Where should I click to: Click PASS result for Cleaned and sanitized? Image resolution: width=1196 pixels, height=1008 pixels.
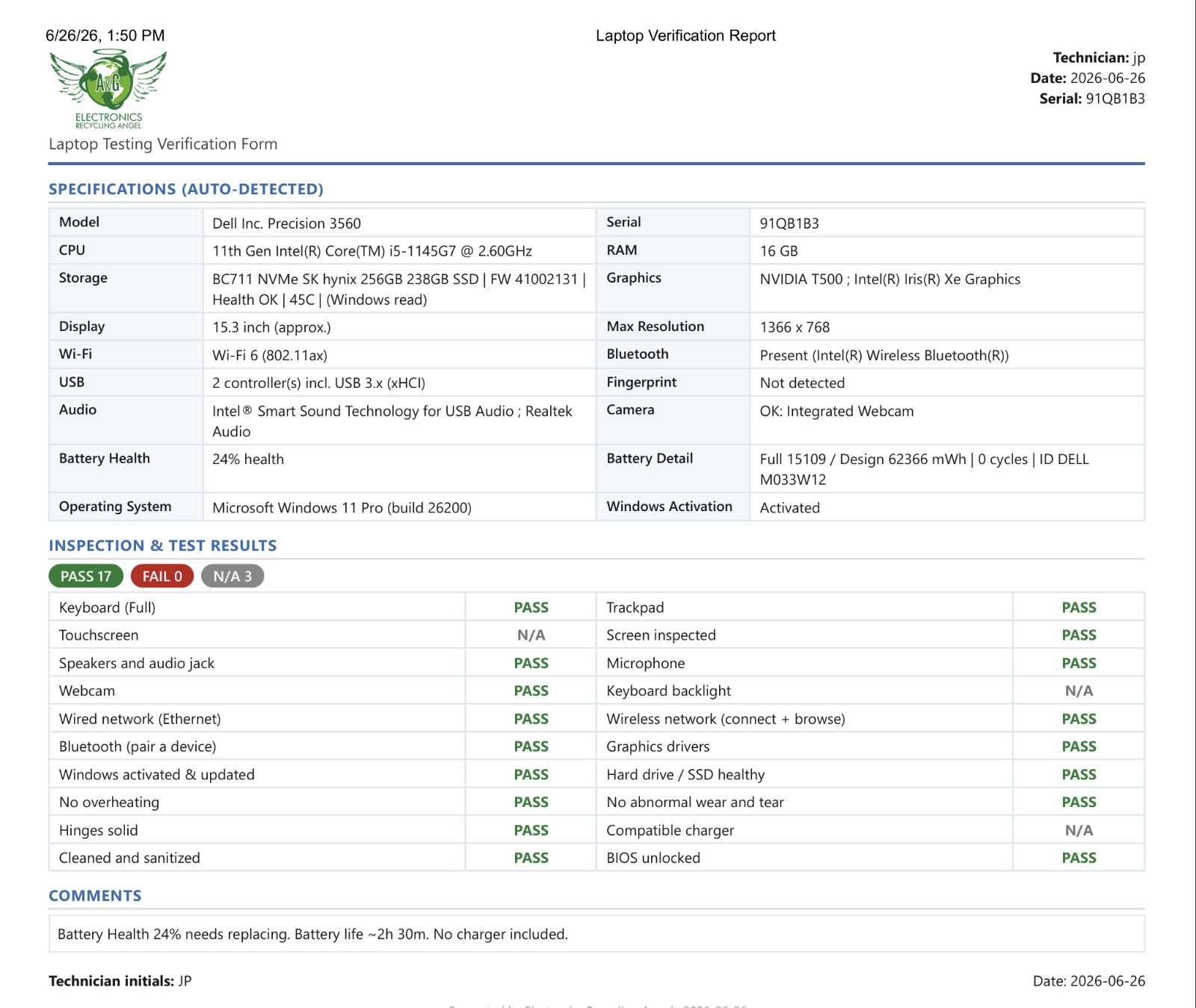tap(531, 858)
